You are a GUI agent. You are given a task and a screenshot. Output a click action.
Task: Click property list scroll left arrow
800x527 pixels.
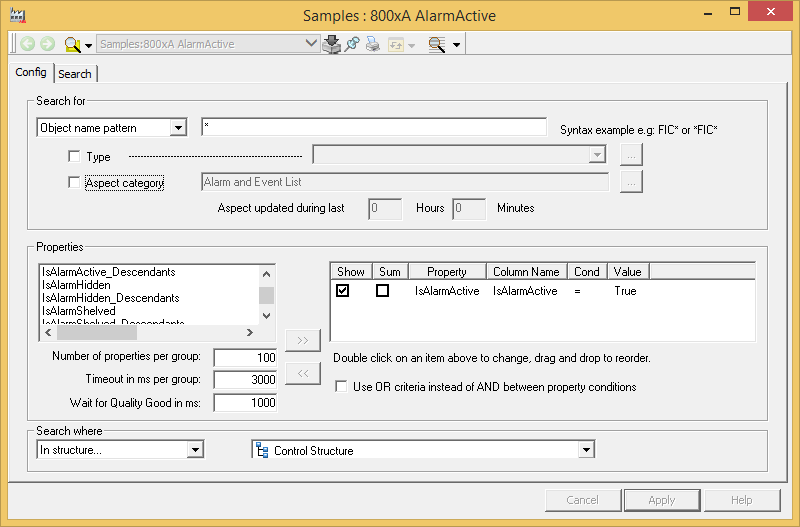(48, 333)
